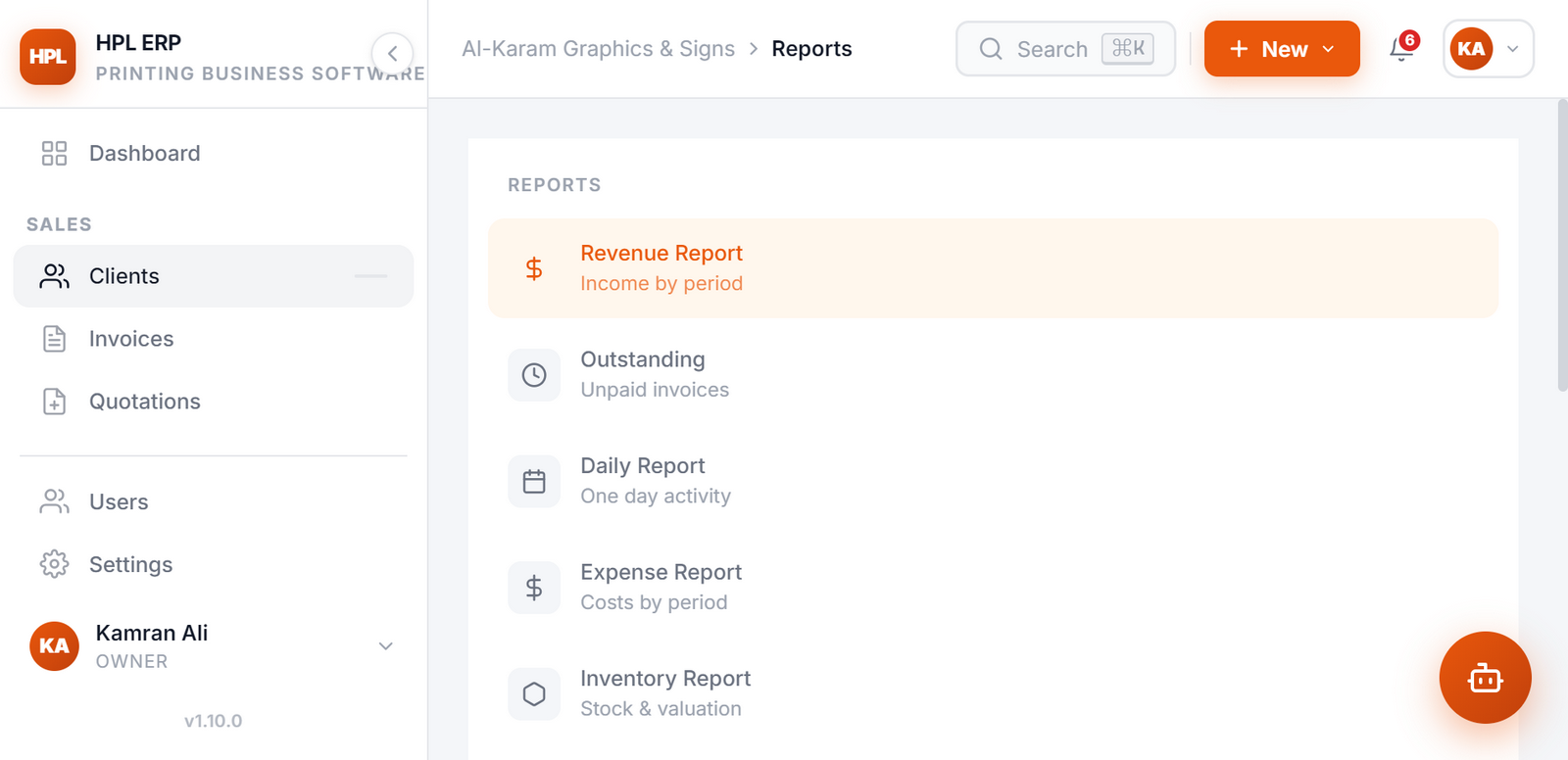1568x760 pixels.
Task: Click the Daily Report calendar icon
Action: pyautogui.click(x=534, y=482)
